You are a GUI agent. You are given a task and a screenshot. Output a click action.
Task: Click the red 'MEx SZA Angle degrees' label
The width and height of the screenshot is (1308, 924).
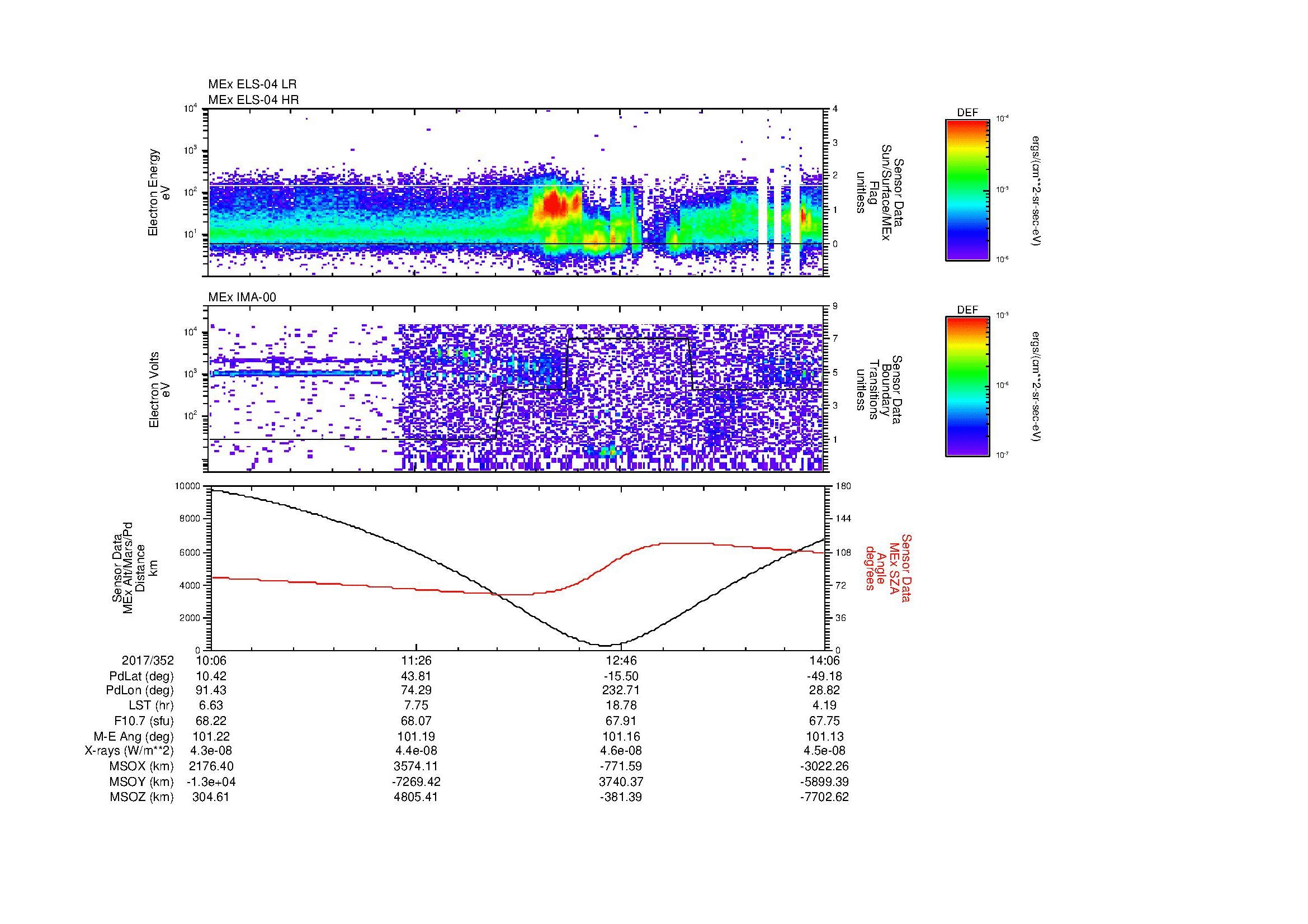click(x=887, y=567)
